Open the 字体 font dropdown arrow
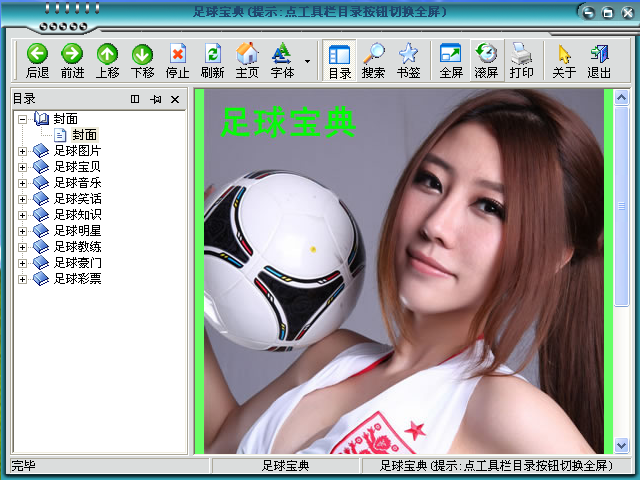 coord(307,61)
